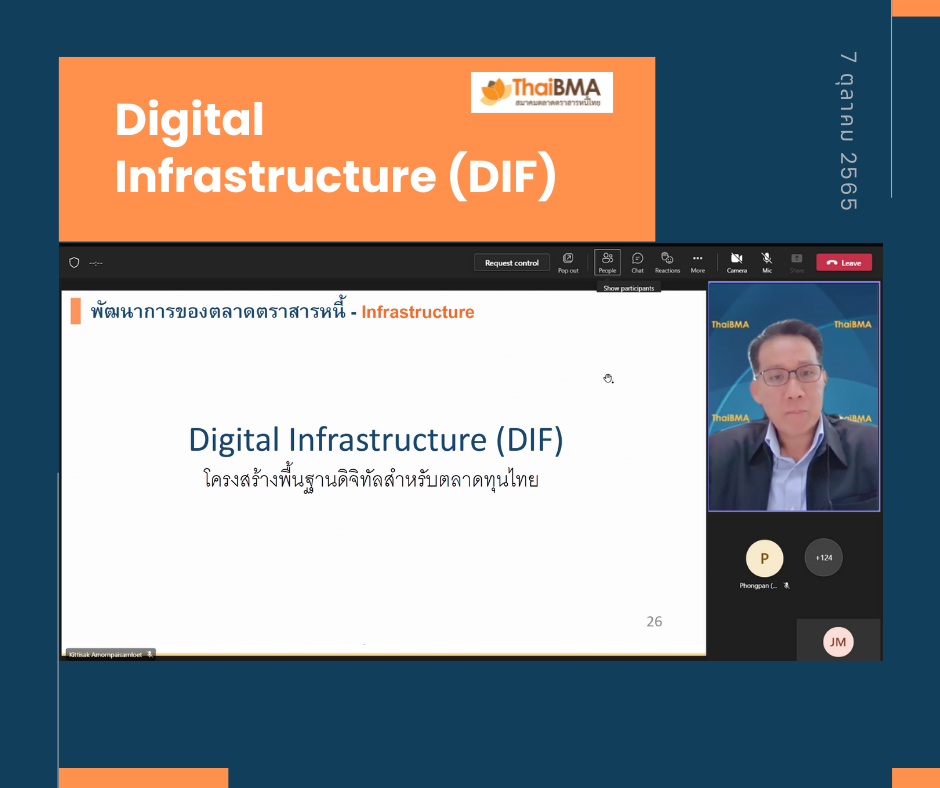The image size is (940, 788).
Task: Select Phongpan's participant avatar
Action: tap(764, 559)
